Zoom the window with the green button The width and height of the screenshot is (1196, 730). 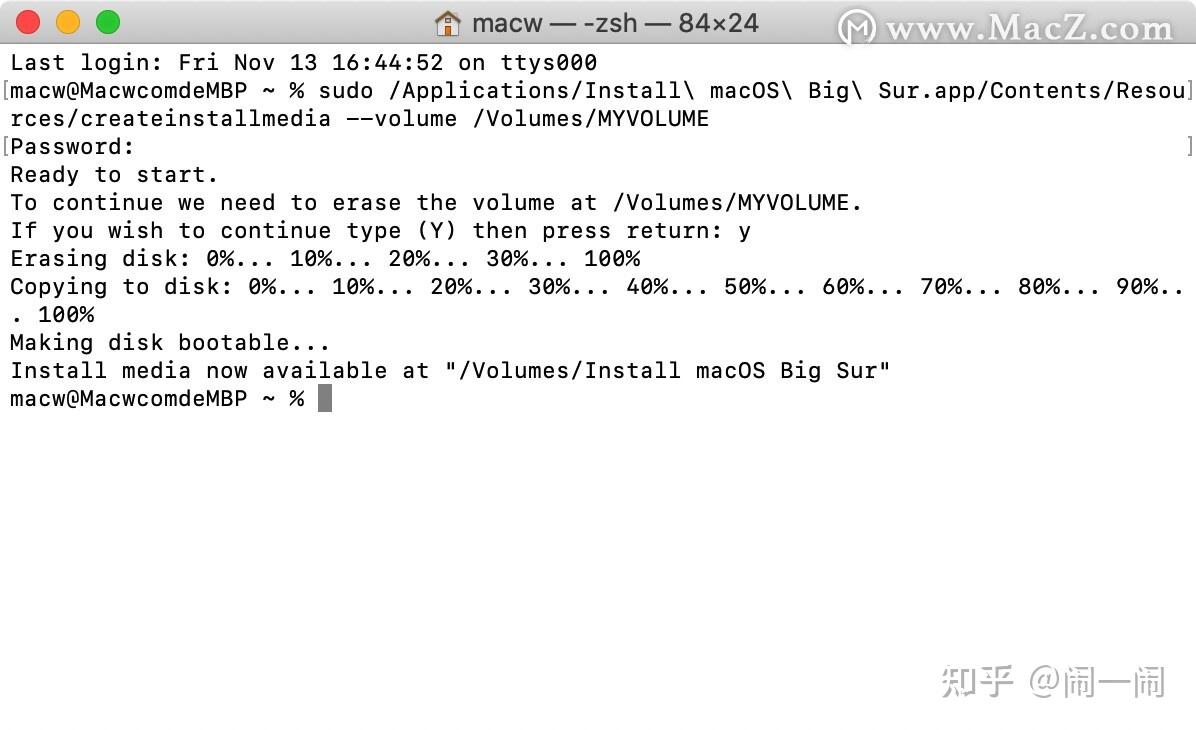pyautogui.click(x=108, y=22)
